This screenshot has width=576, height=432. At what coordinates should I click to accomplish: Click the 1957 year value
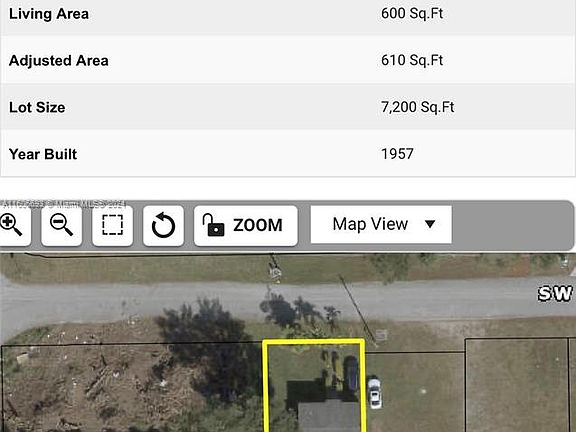397,154
